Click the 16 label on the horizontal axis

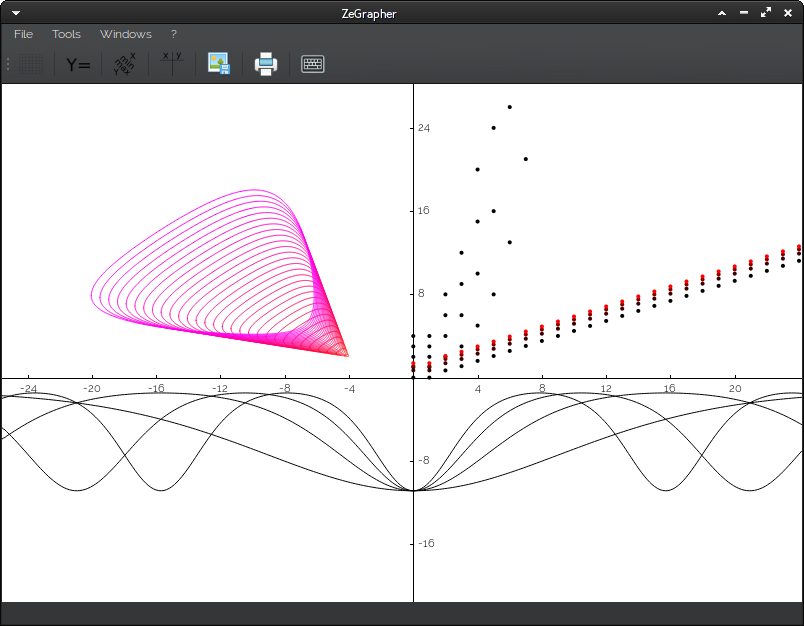point(670,389)
